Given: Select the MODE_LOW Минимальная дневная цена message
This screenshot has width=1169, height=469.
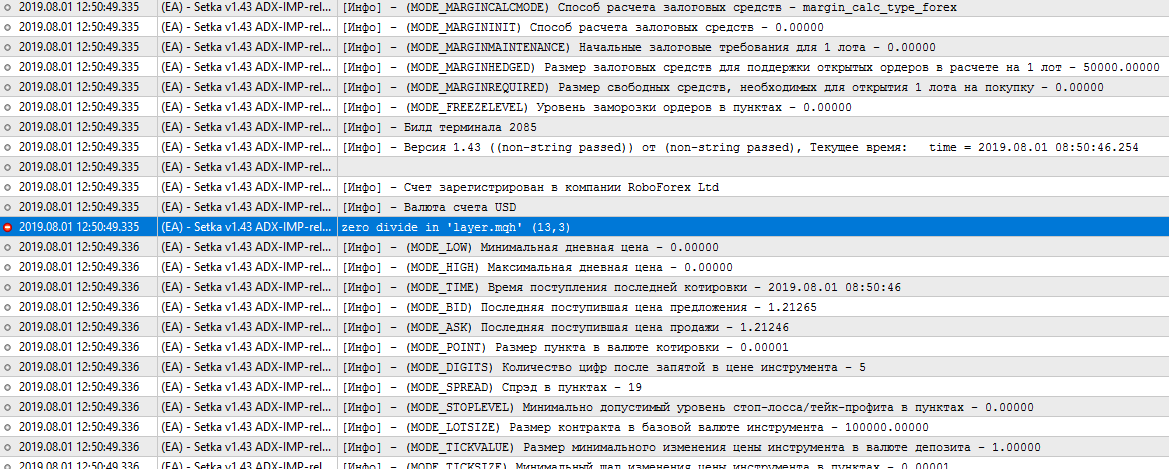Looking at the screenshot, I should [x=531, y=248].
